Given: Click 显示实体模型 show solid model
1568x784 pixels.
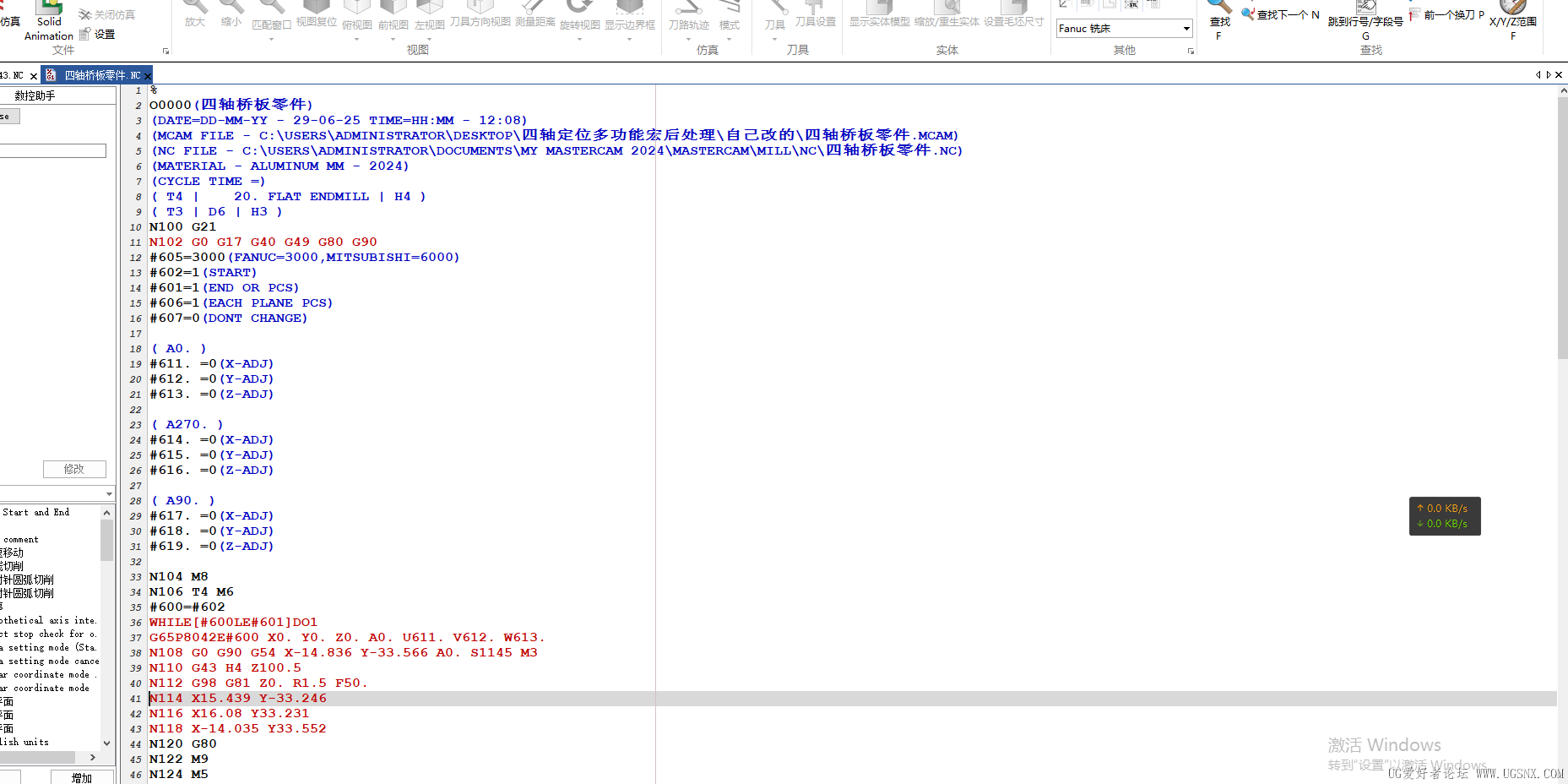Looking at the screenshot, I should (879, 15).
